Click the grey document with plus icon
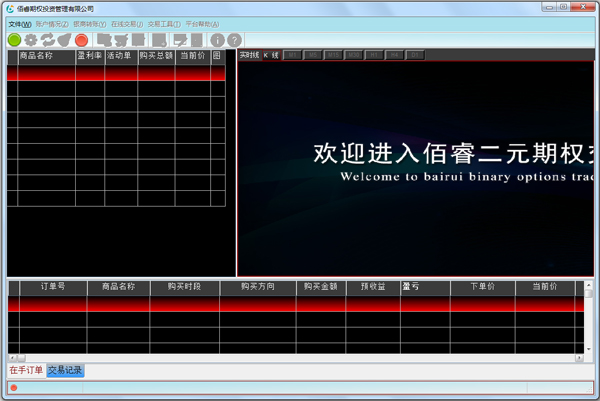Image resolution: width=600 pixels, height=401 pixels. [160, 40]
